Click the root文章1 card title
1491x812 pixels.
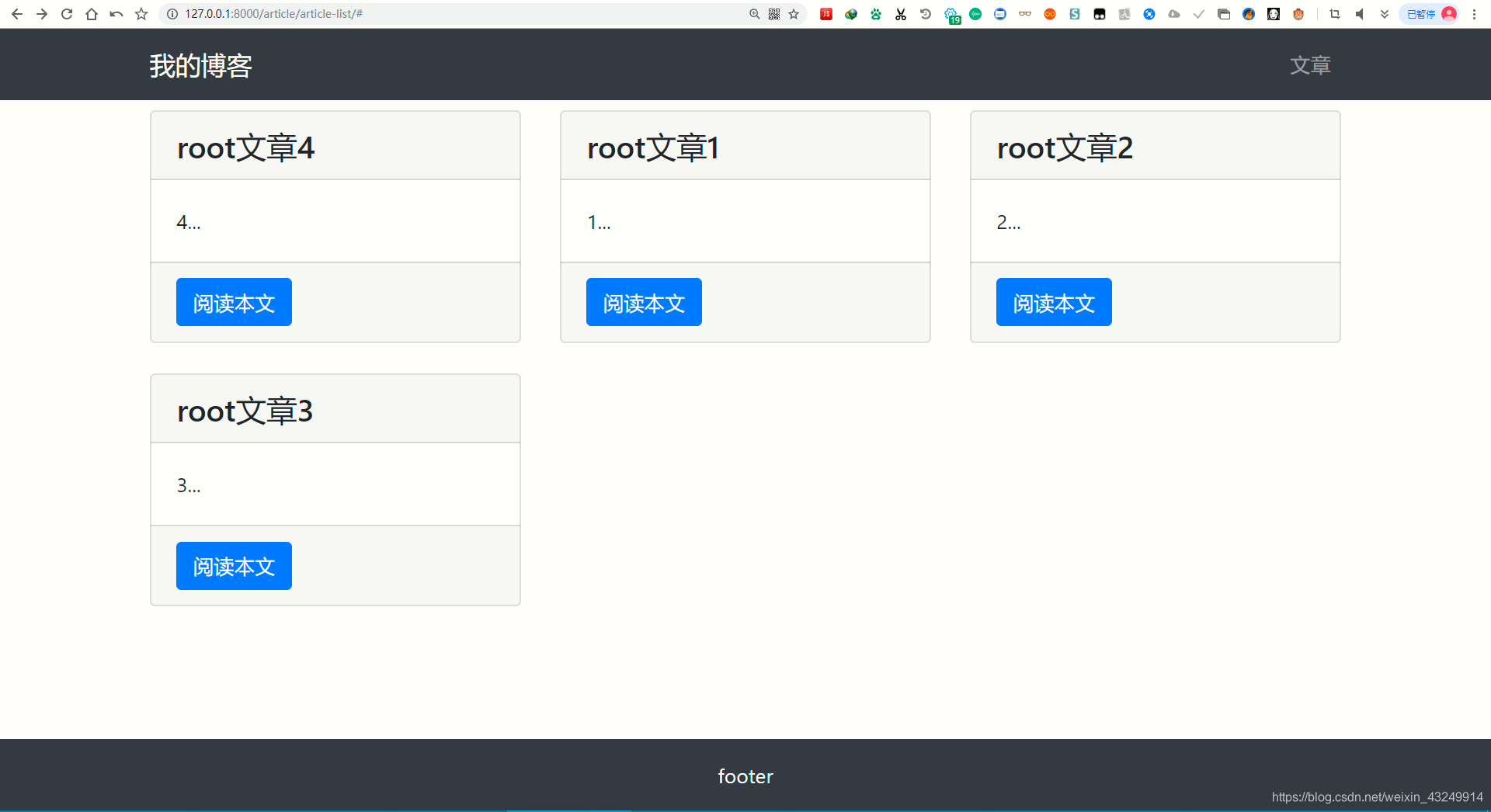pyautogui.click(x=653, y=147)
